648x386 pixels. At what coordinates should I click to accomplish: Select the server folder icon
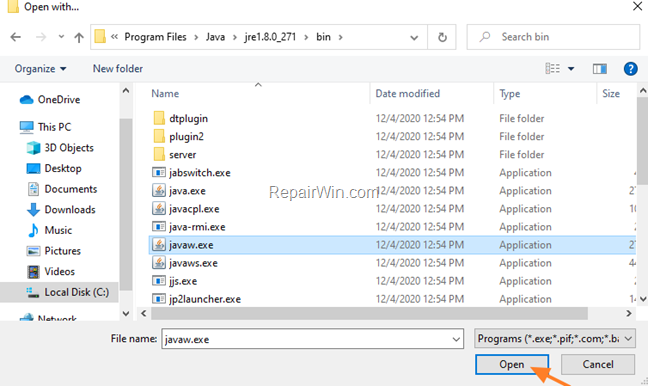(159, 155)
